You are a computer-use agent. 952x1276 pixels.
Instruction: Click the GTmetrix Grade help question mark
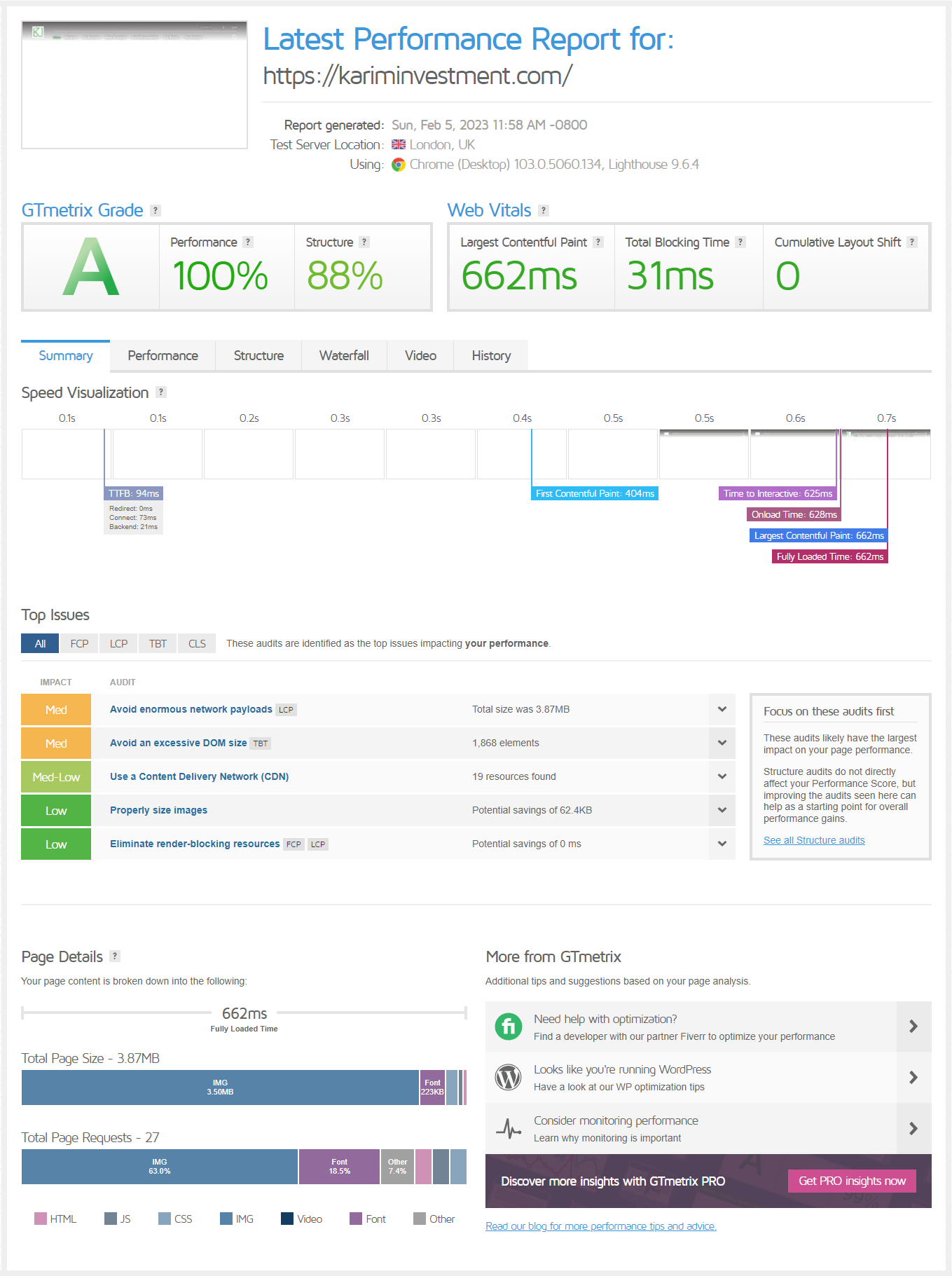coord(156,210)
